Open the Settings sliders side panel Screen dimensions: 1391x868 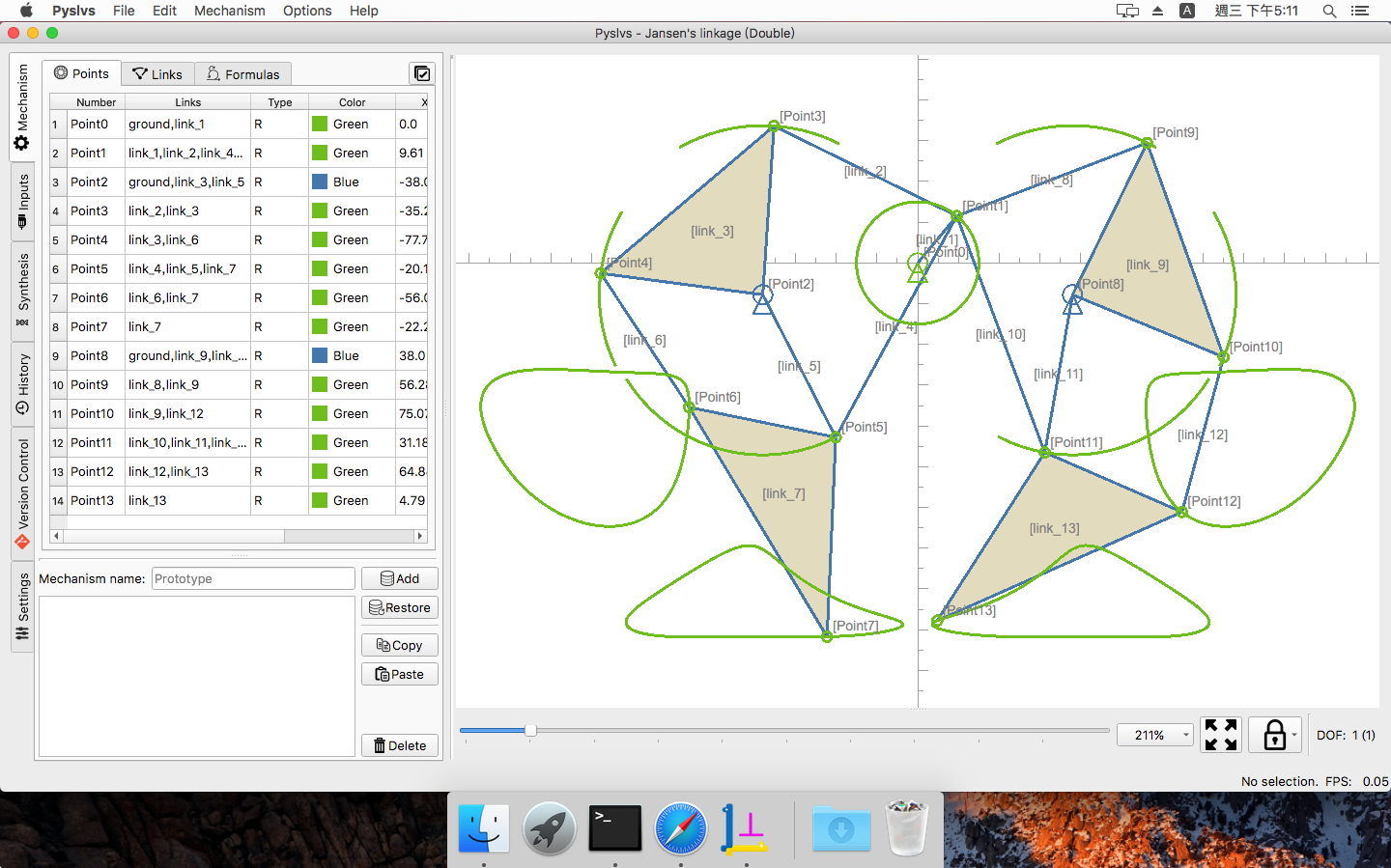22,607
